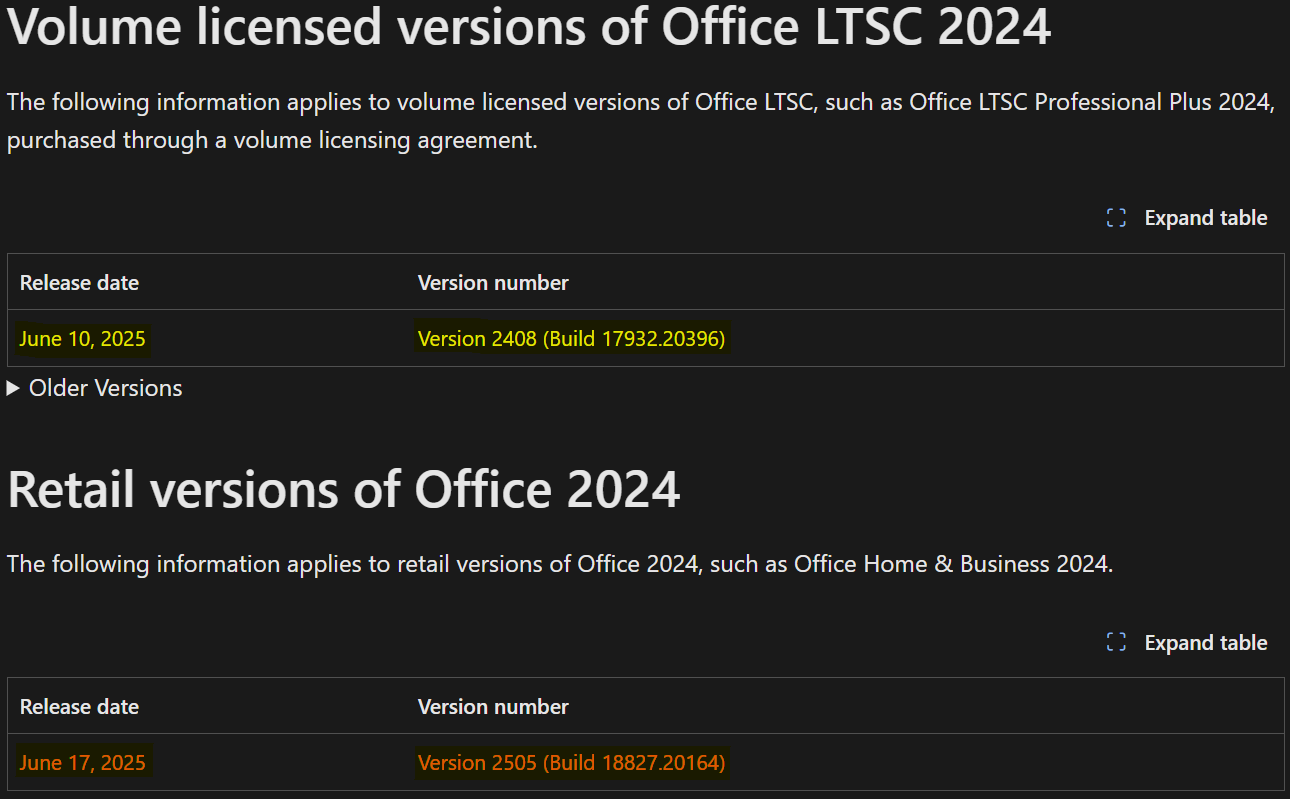Screen dimensions: 1290x799
Task: Click the 'Office Home & Business 2024' text
Action: point(951,564)
